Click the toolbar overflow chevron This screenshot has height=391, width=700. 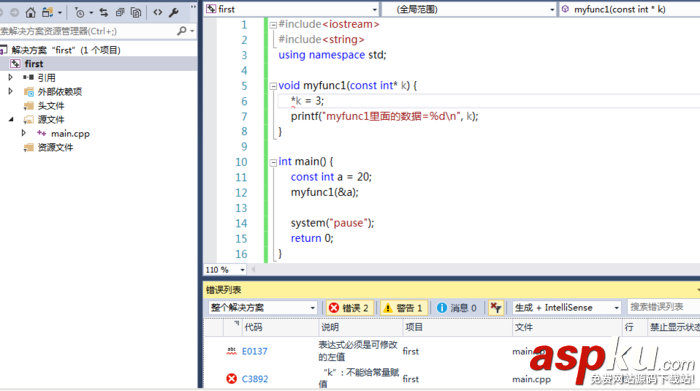193,8
